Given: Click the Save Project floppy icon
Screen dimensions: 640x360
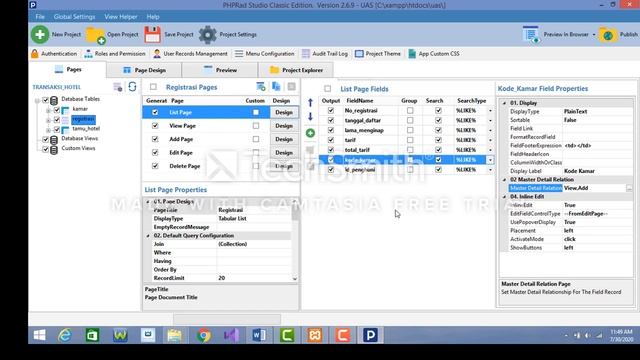Looking at the screenshot, I should point(153,35).
